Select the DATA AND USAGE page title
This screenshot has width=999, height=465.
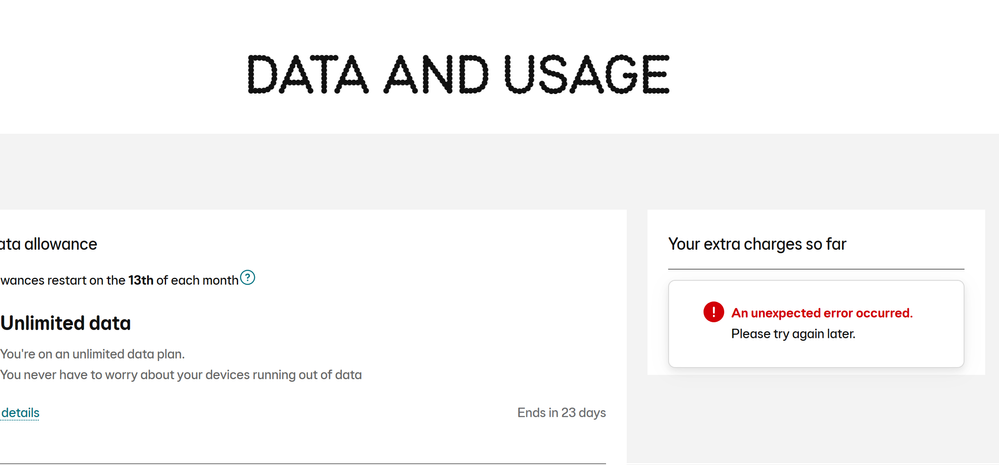pos(458,74)
